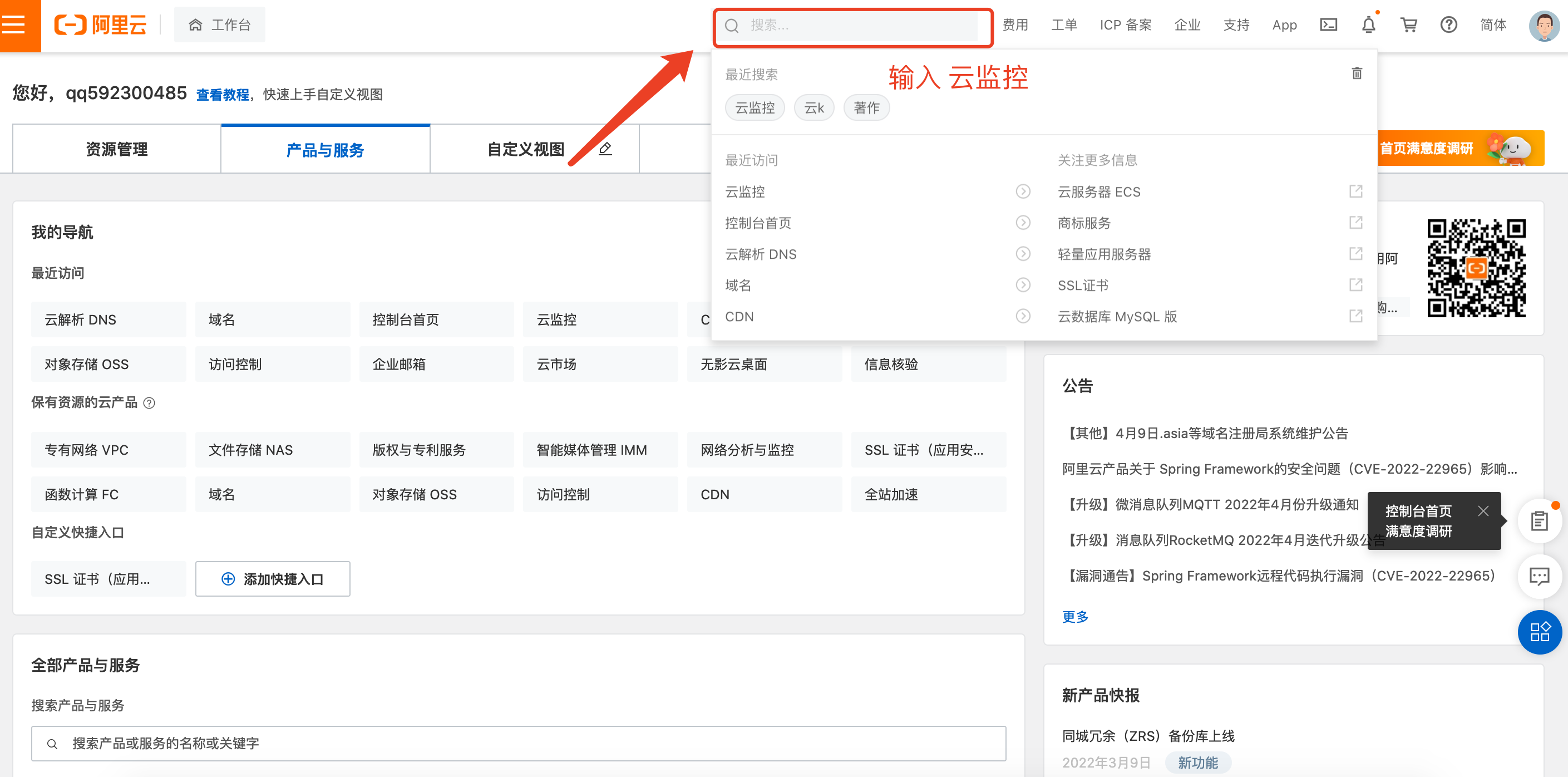Open external link icon for 商标服务
The height and width of the screenshot is (777, 1568).
[x=1356, y=222]
